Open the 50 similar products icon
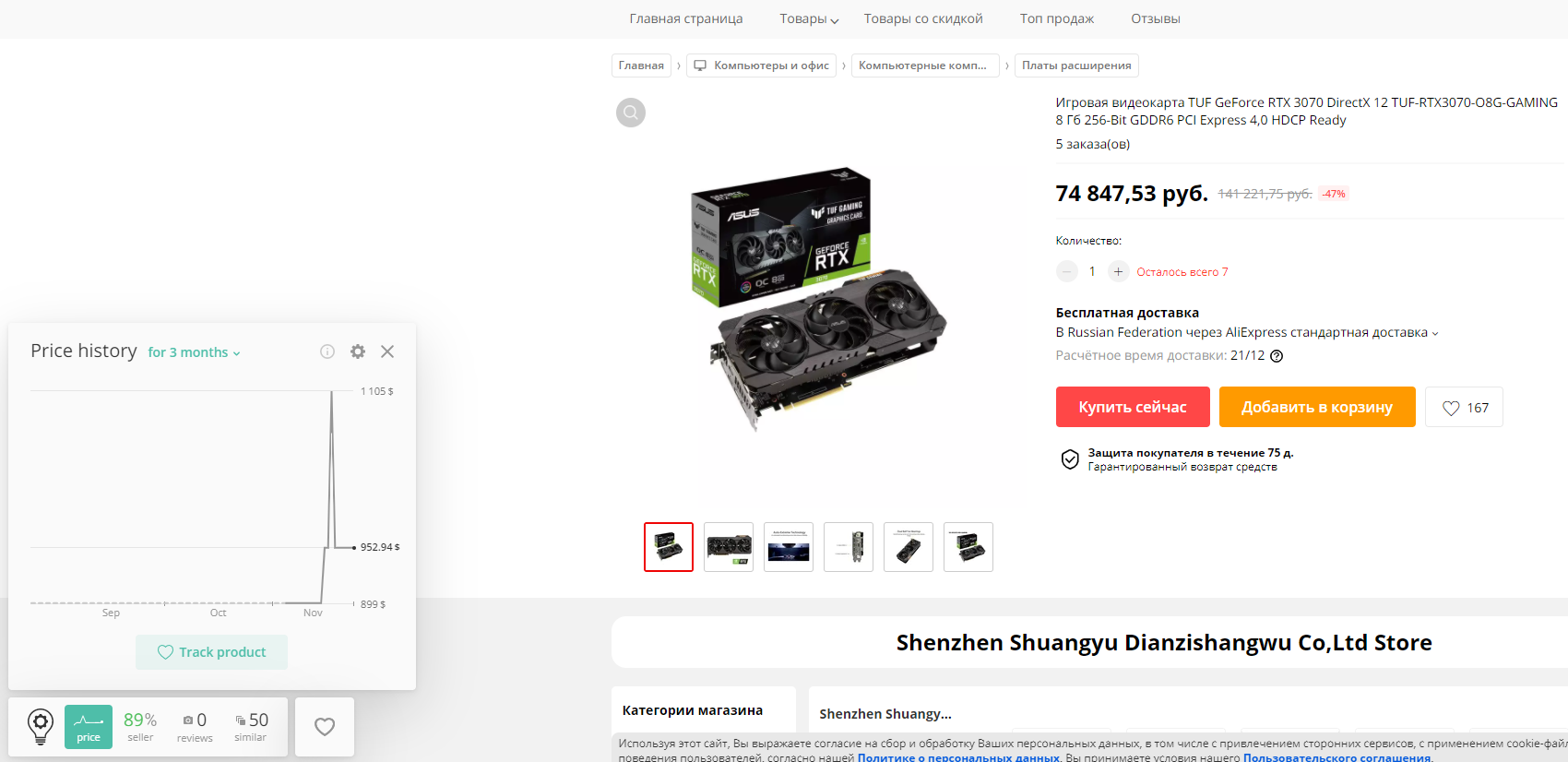 pyautogui.click(x=251, y=727)
